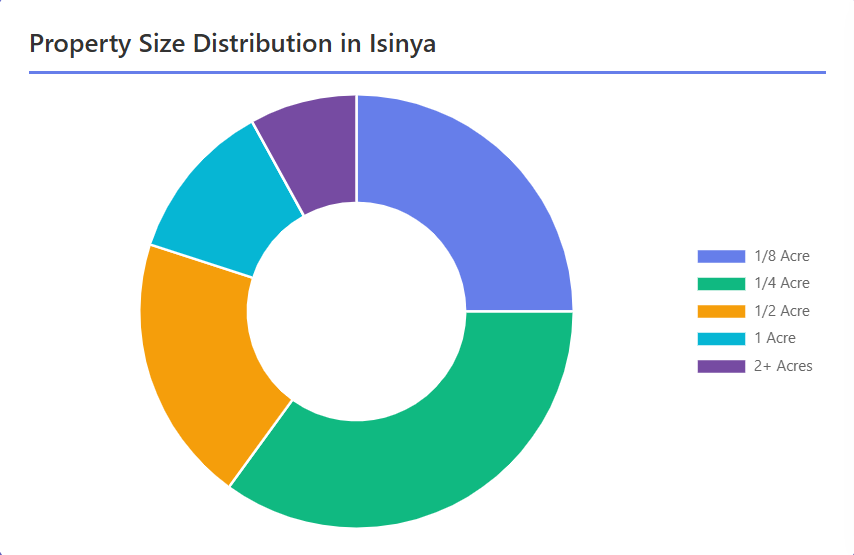Hide the "1/4 Acre" series via legend text

click(x=782, y=283)
